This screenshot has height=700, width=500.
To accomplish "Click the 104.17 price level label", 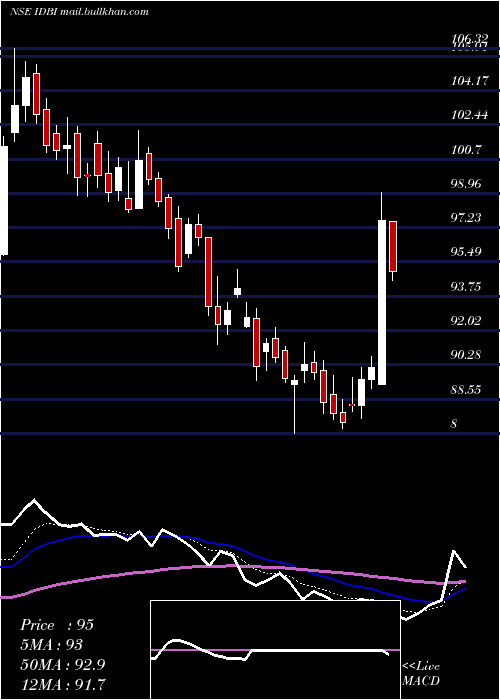I will coord(470,81).
